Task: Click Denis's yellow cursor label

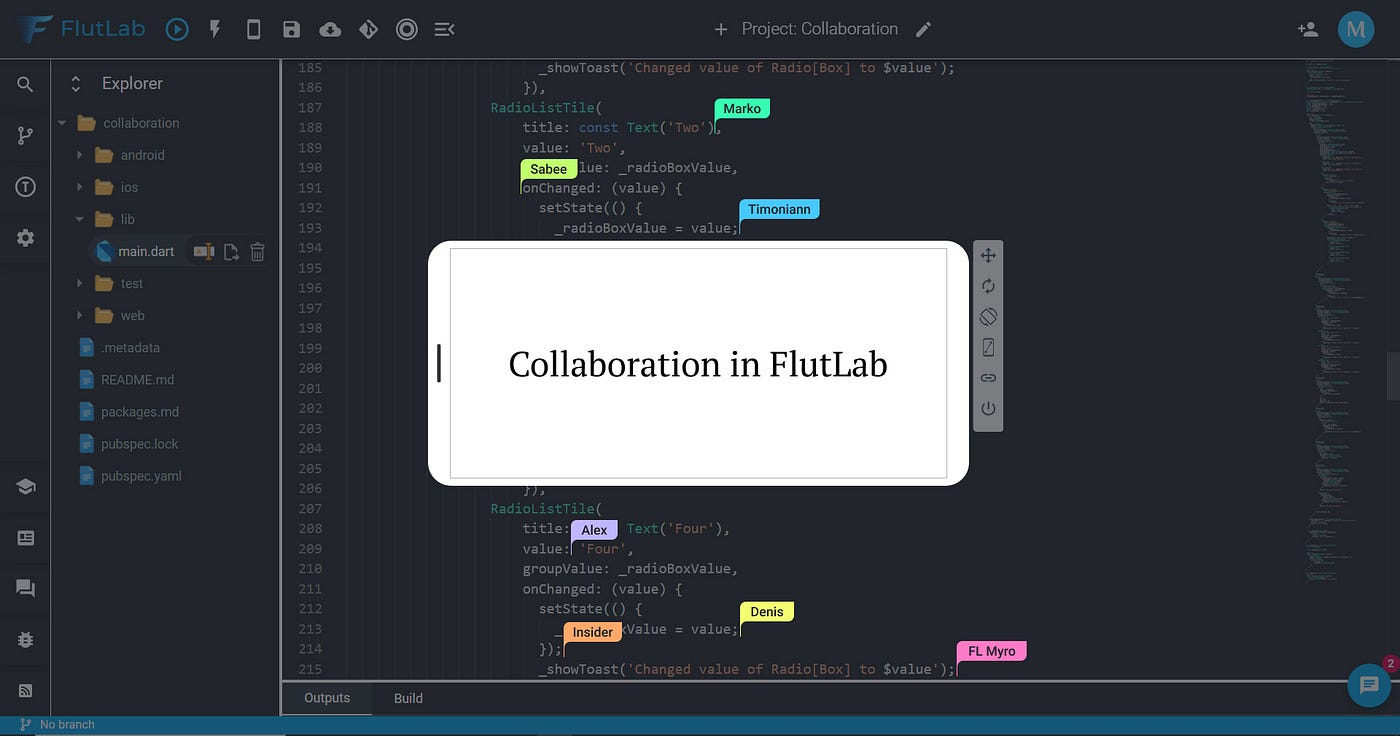Action: 767,611
